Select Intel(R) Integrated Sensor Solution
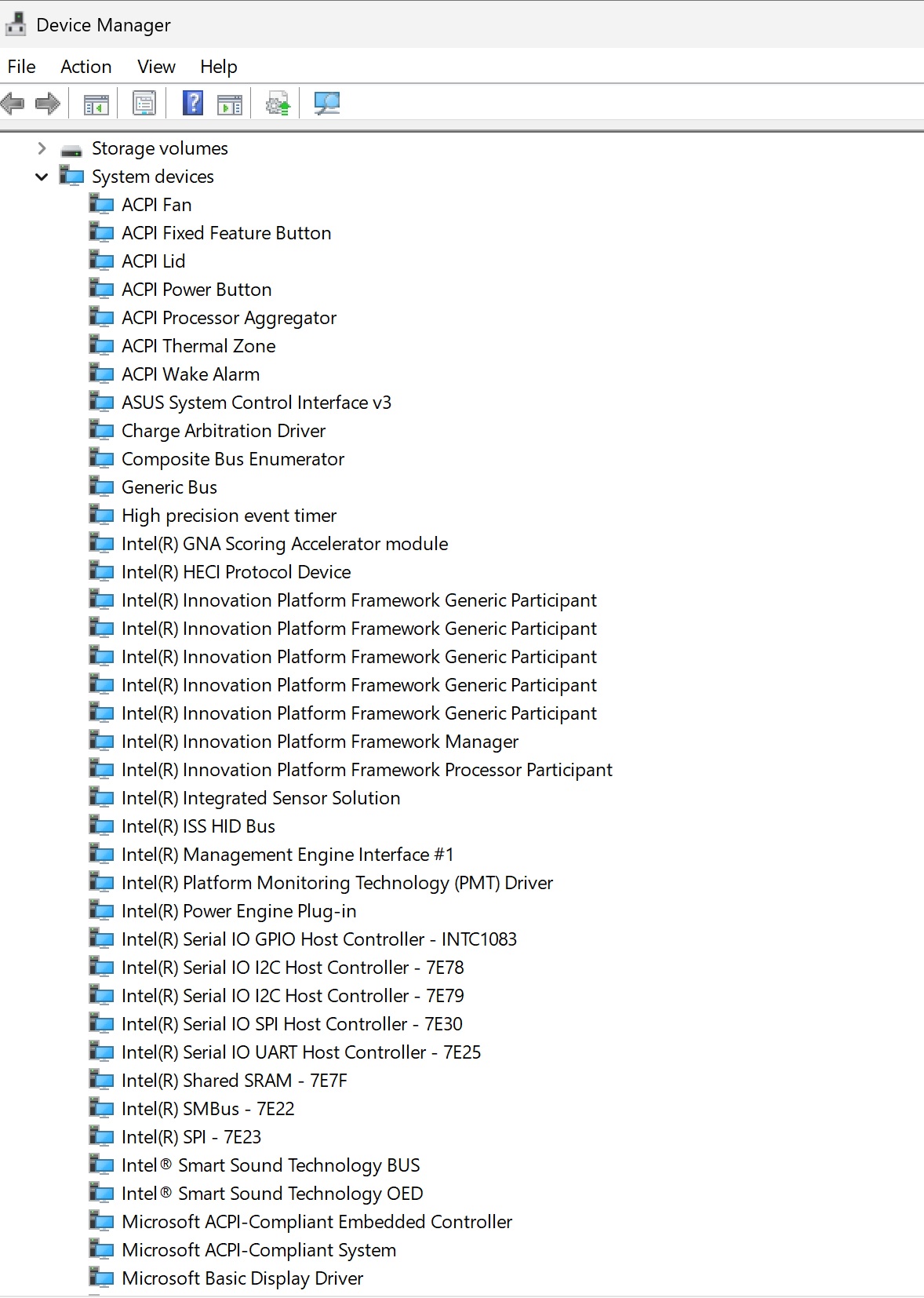 coord(261,798)
